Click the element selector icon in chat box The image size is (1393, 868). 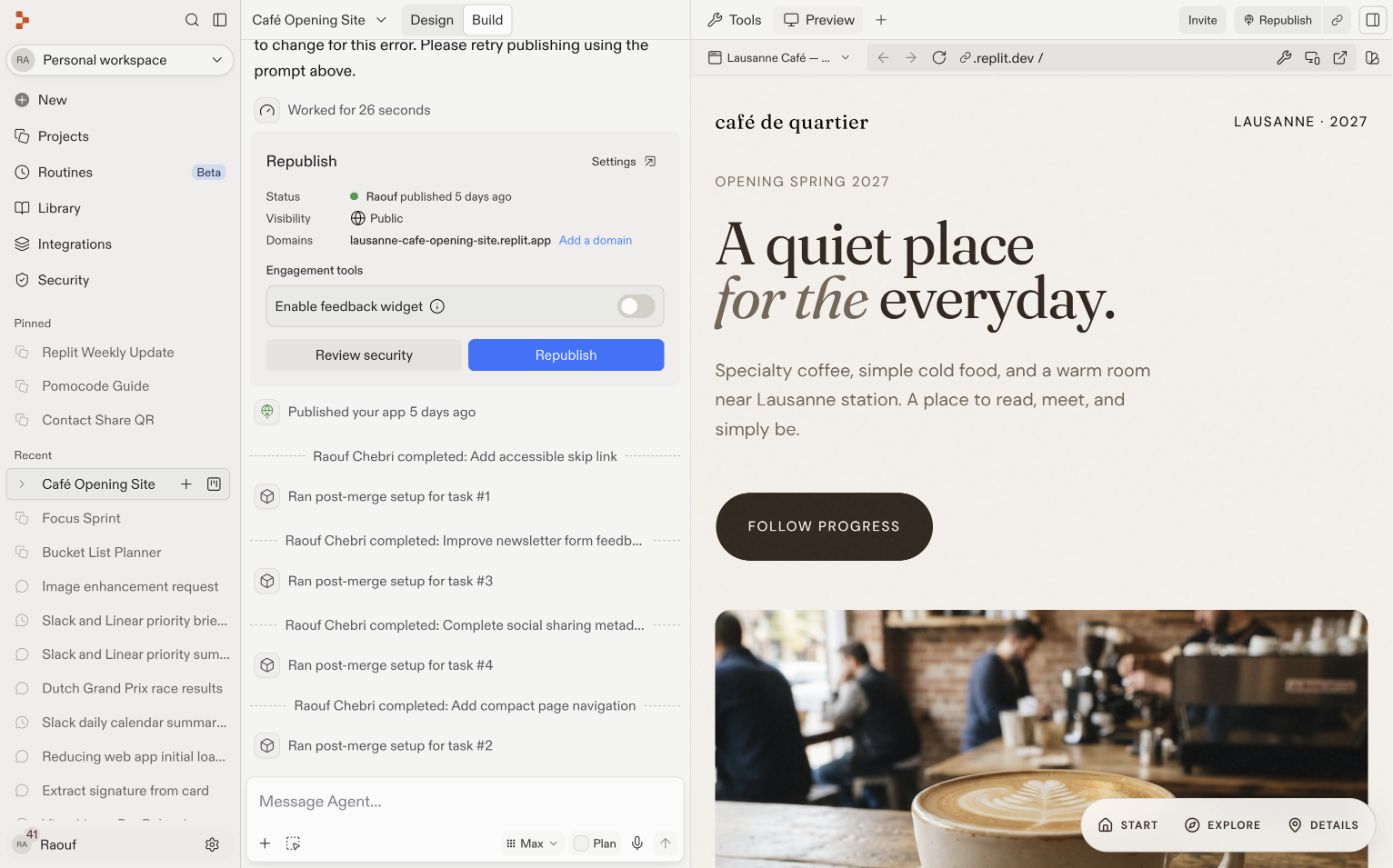[293, 843]
